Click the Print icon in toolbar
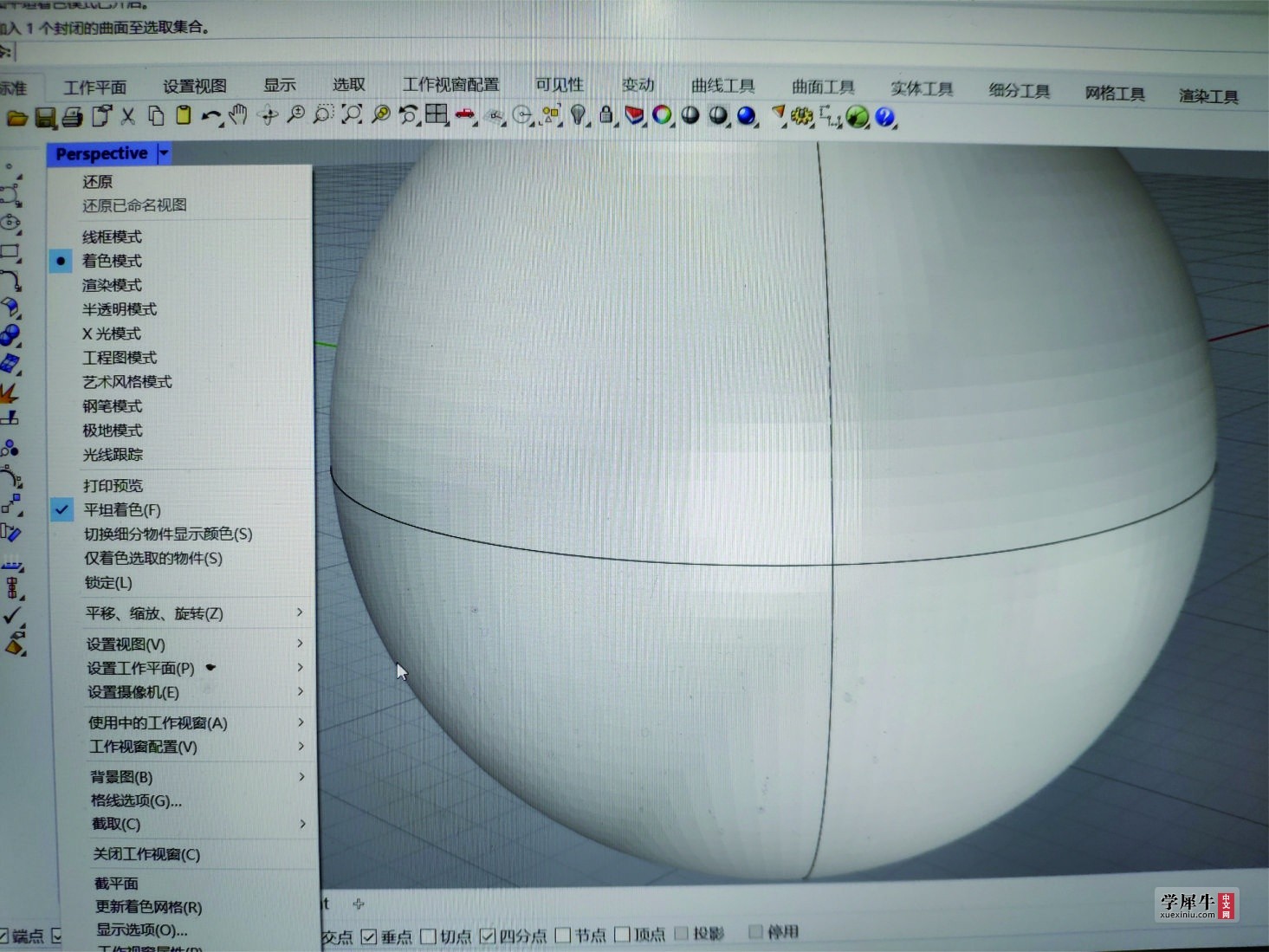Viewport: 1269px width, 952px height. pyautogui.click(x=73, y=116)
